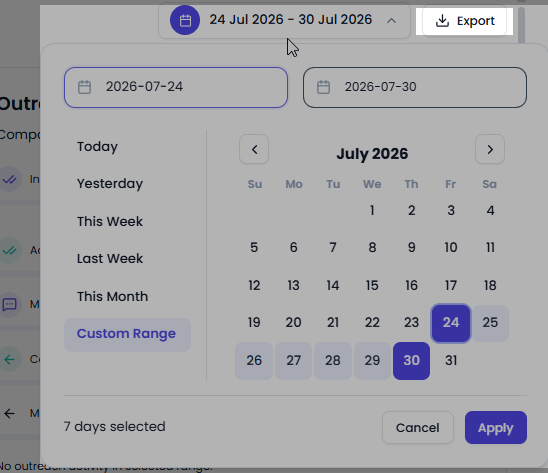Select July 31 in the calendar grid

click(x=451, y=360)
